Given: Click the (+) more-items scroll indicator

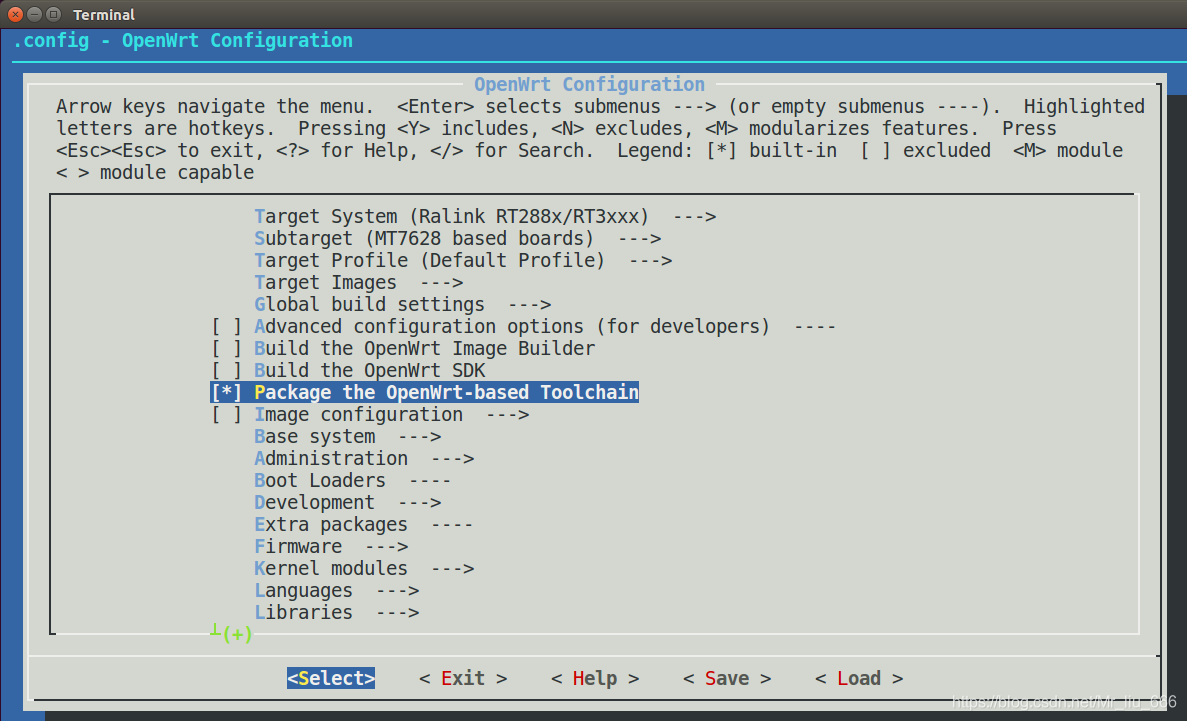Looking at the screenshot, I should tap(237, 633).
